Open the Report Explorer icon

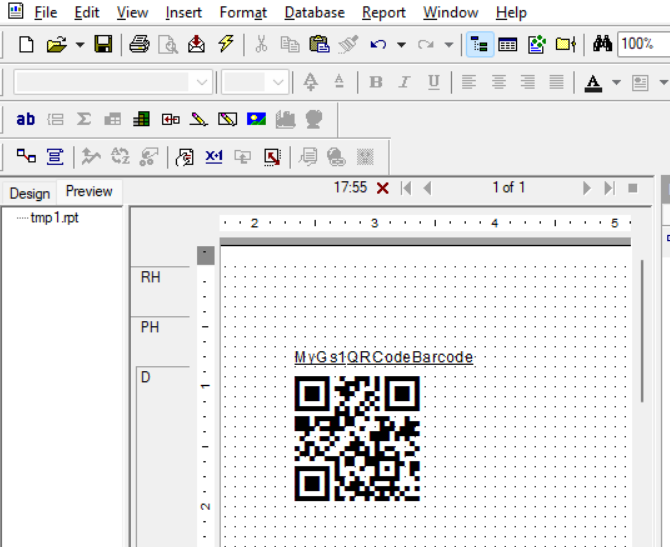pyautogui.click(x=537, y=44)
